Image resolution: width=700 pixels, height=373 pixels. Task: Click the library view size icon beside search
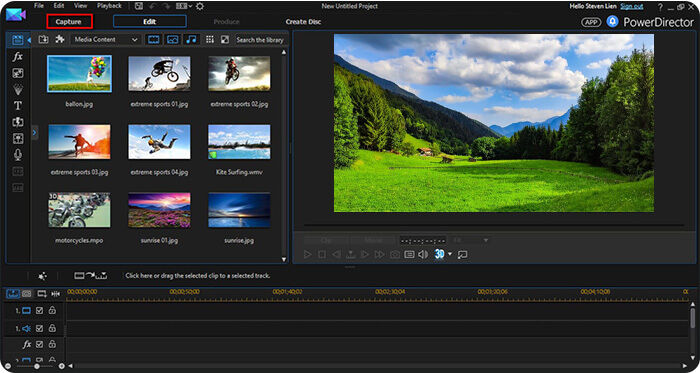tap(225, 40)
